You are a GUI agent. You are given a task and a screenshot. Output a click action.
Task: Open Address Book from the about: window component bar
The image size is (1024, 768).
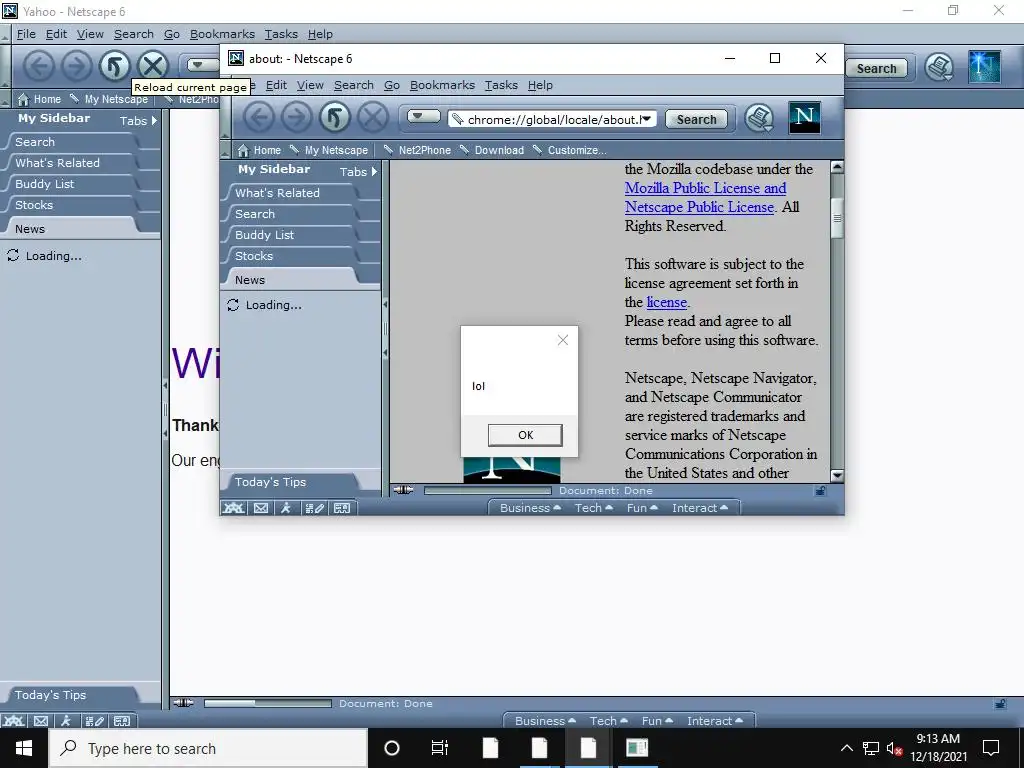[x=342, y=508]
